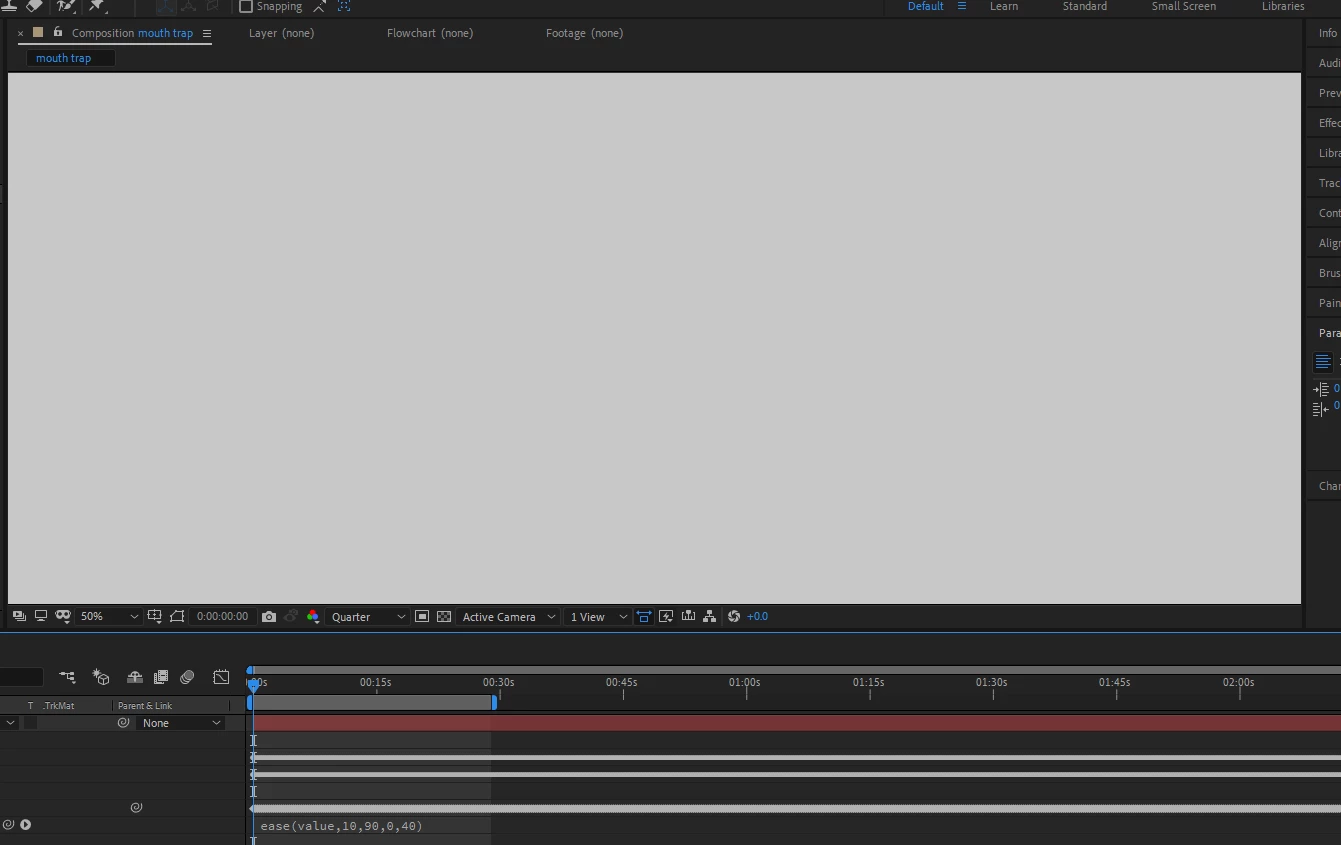Open the Graph Editor
Image resolution: width=1341 pixels, height=845 pixels.
click(x=221, y=677)
